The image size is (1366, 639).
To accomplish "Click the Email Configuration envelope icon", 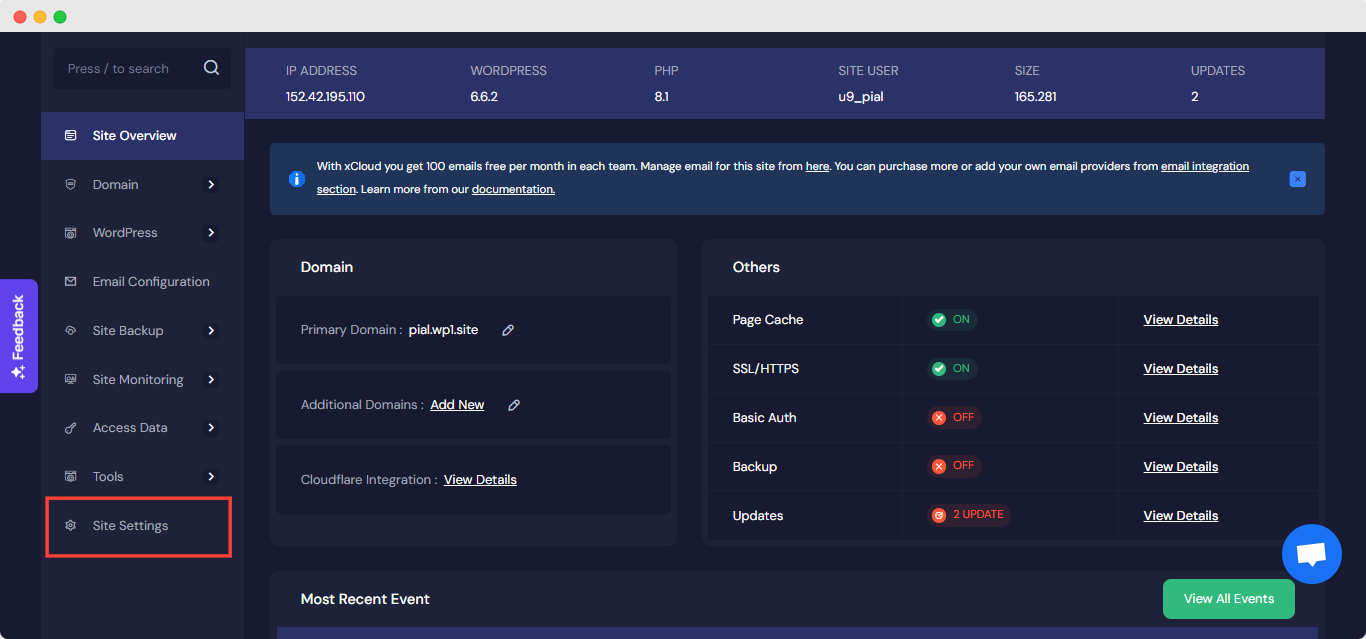I will point(70,281).
